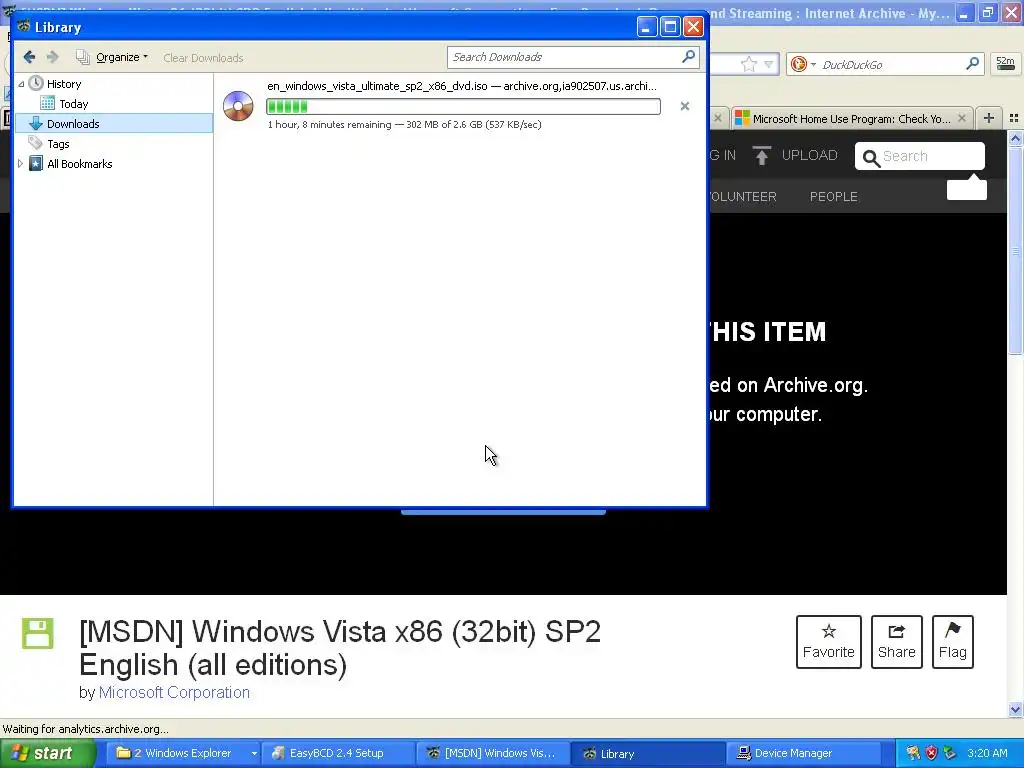Open the VOLUNTEER link on archive.org
This screenshot has height=768, width=1024.
(743, 197)
